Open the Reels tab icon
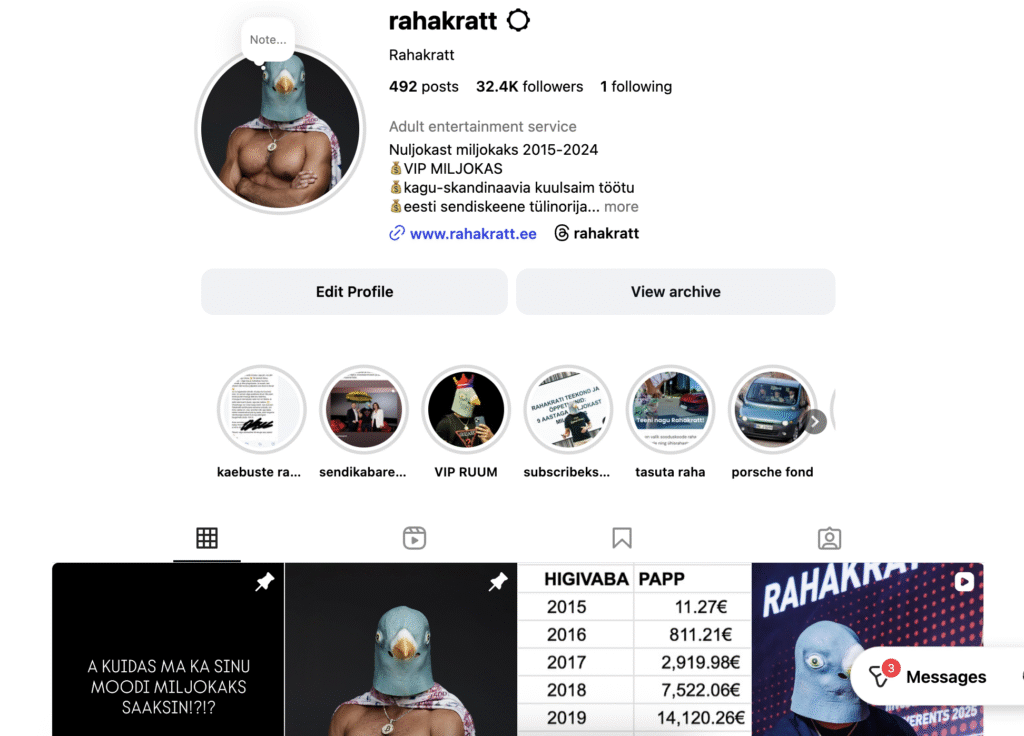The width and height of the screenshot is (1024, 736). 415,538
